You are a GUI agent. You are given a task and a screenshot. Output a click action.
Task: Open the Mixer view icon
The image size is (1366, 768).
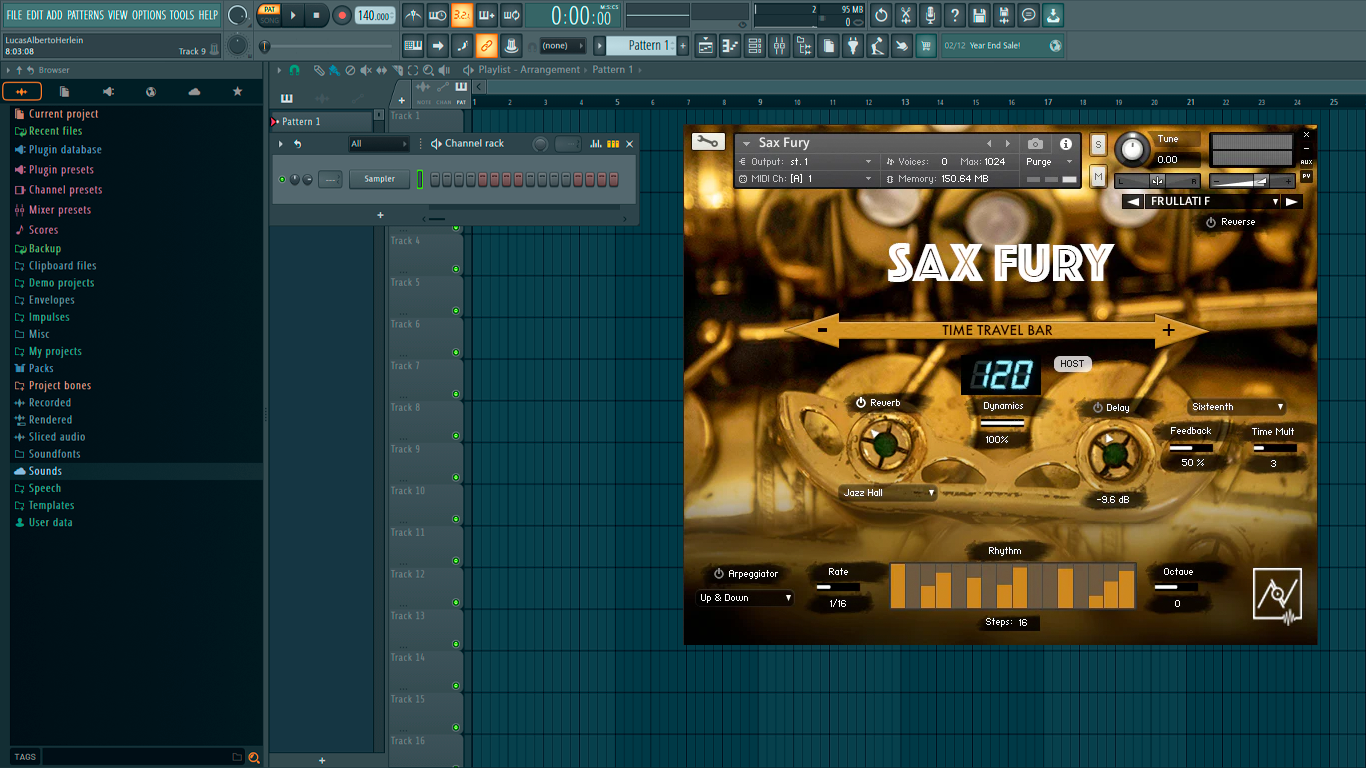click(x=779, y=45)
